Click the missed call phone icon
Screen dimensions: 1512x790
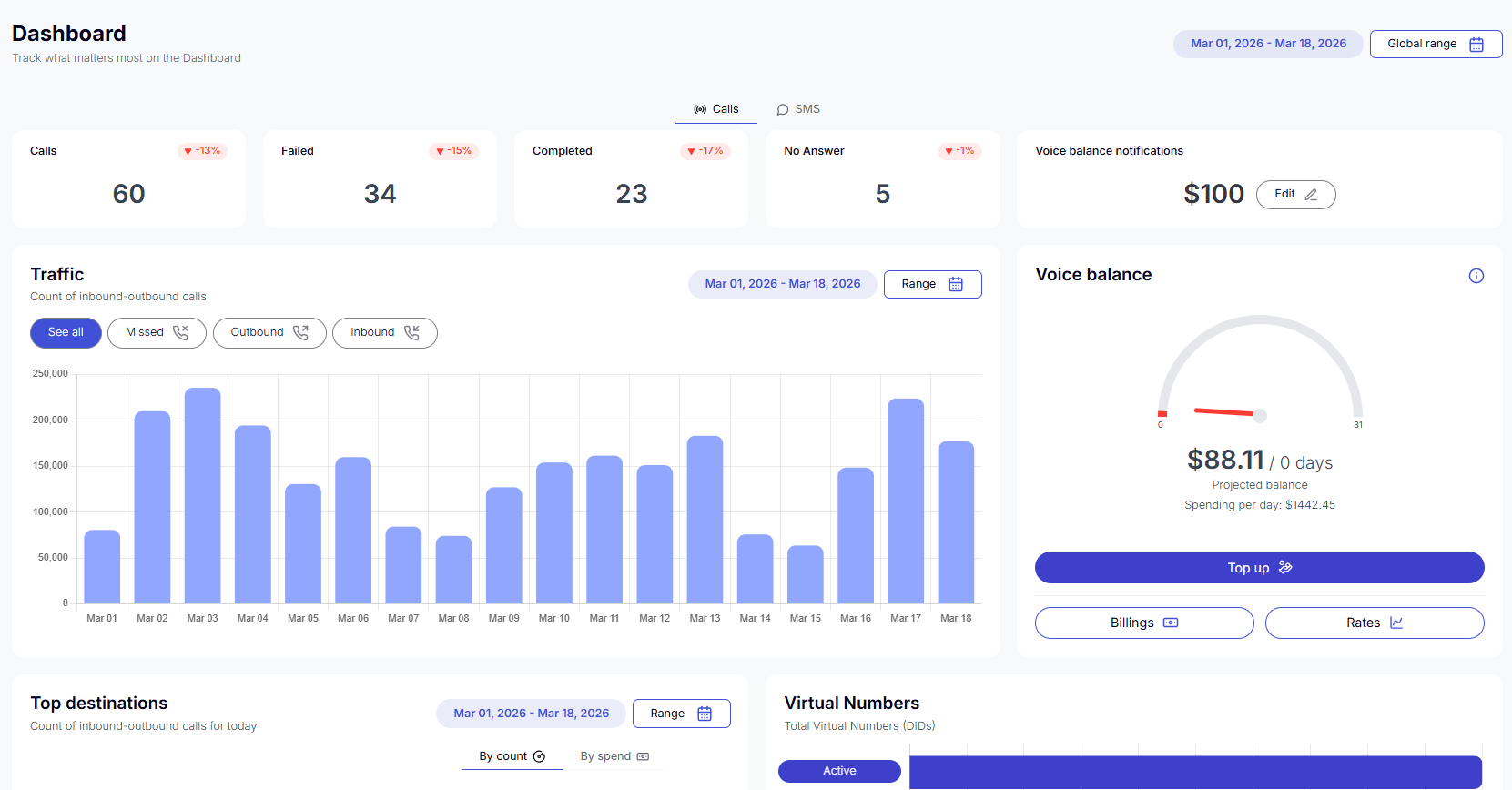[180, 332]
